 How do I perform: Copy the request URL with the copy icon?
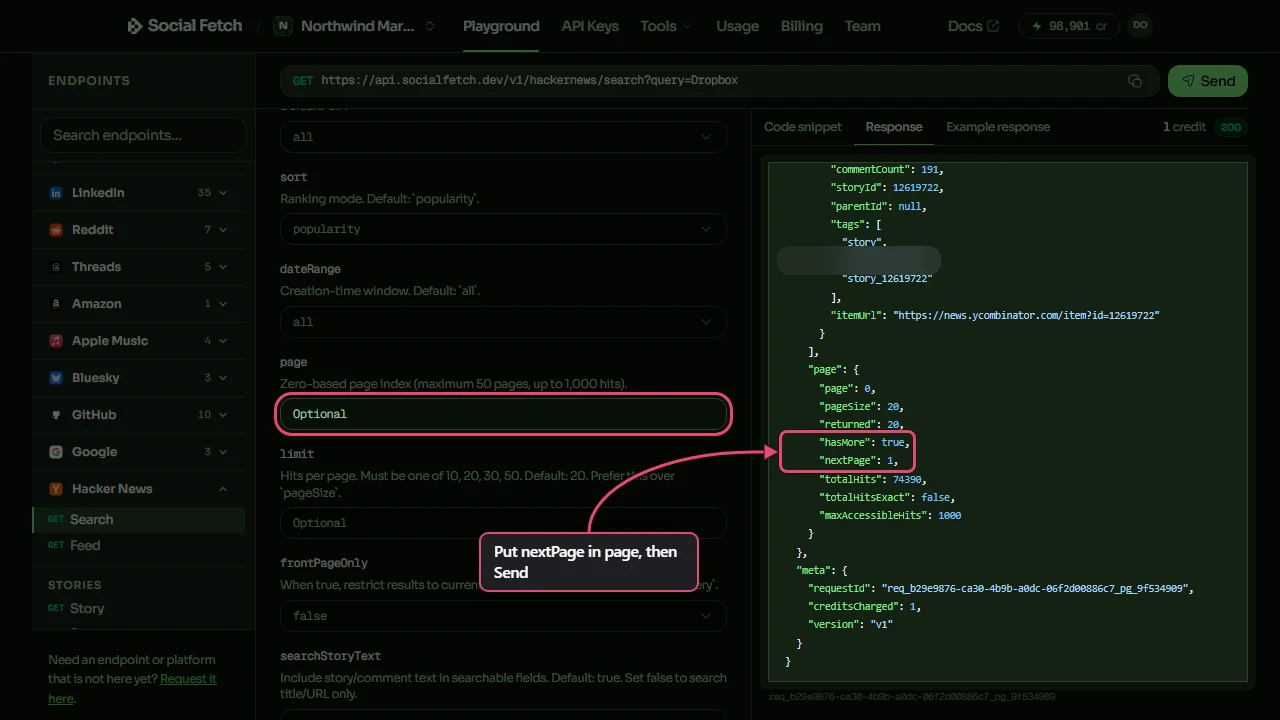1135,81
